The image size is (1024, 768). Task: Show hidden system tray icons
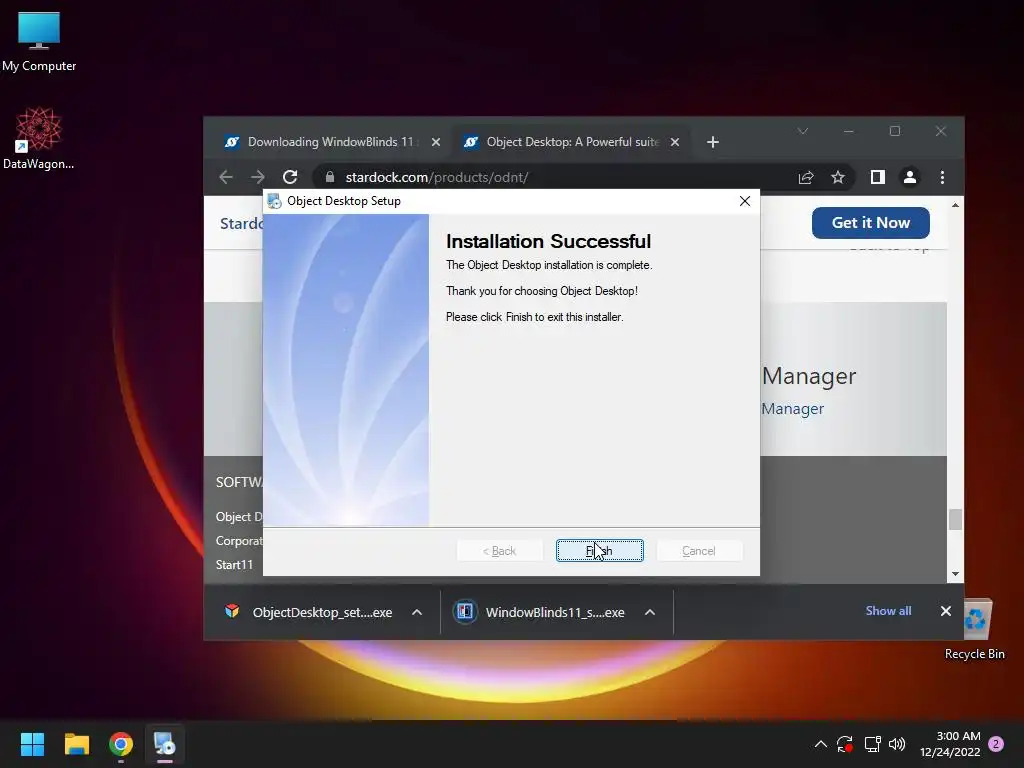[821, 744]
